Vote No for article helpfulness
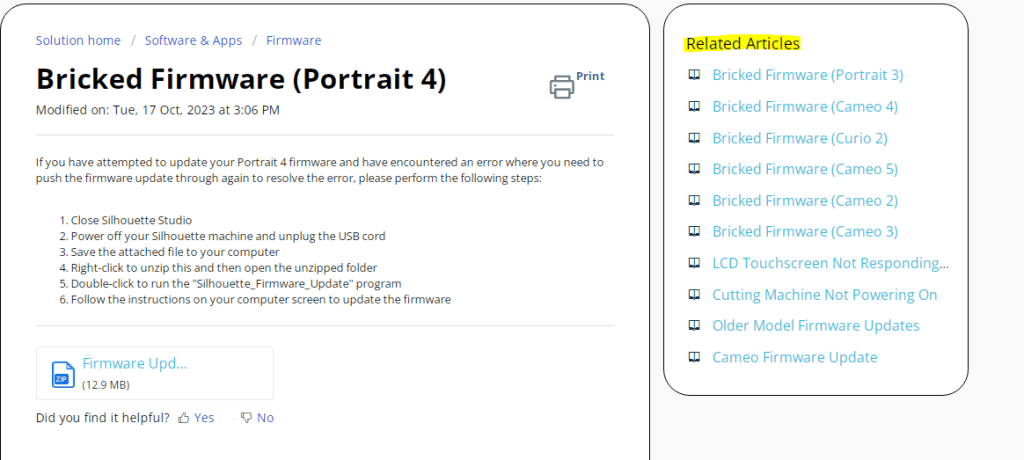Image resolution: width=1024 pixels, height=460 pixels. click(x=265, y=418)
